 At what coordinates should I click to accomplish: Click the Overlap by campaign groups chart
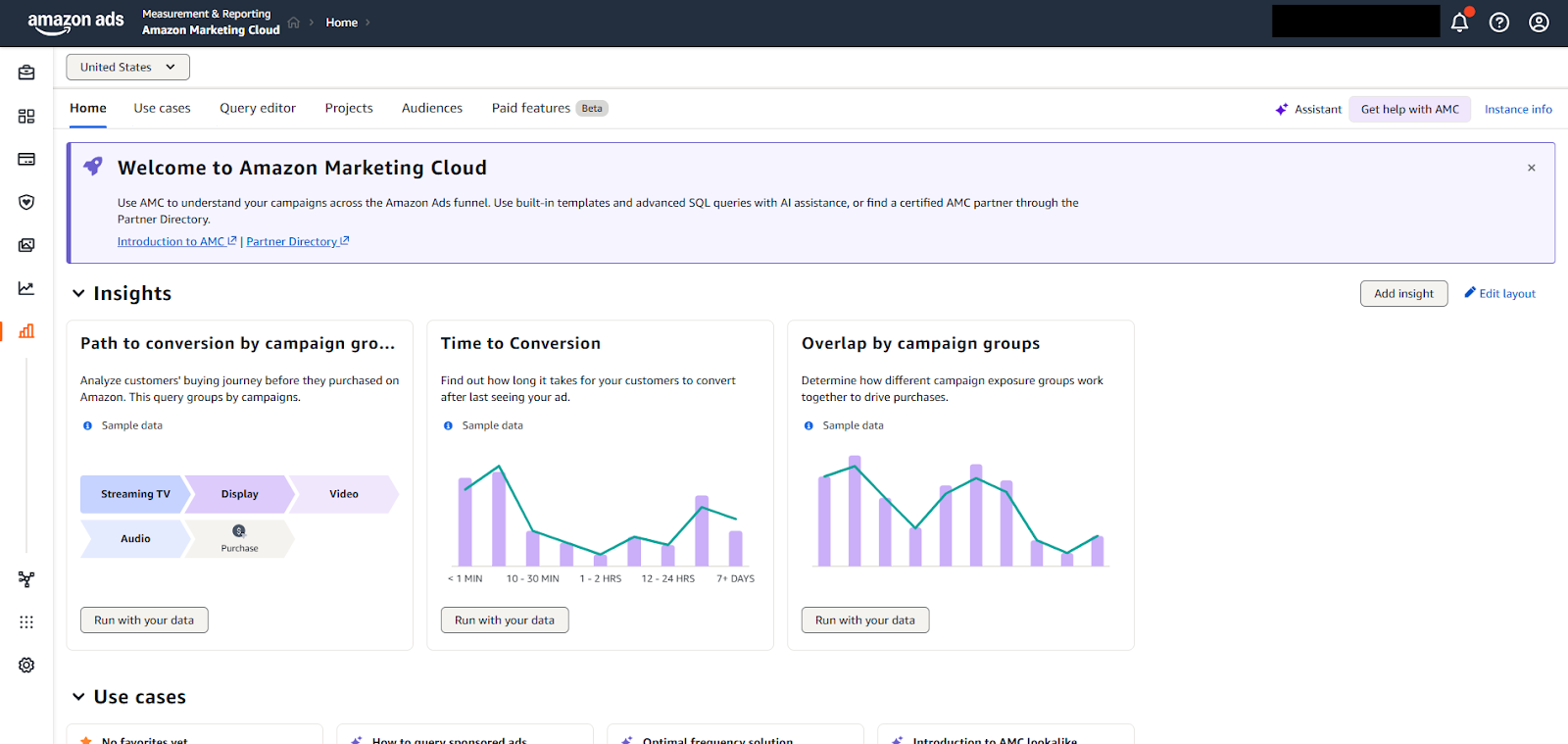960,511
